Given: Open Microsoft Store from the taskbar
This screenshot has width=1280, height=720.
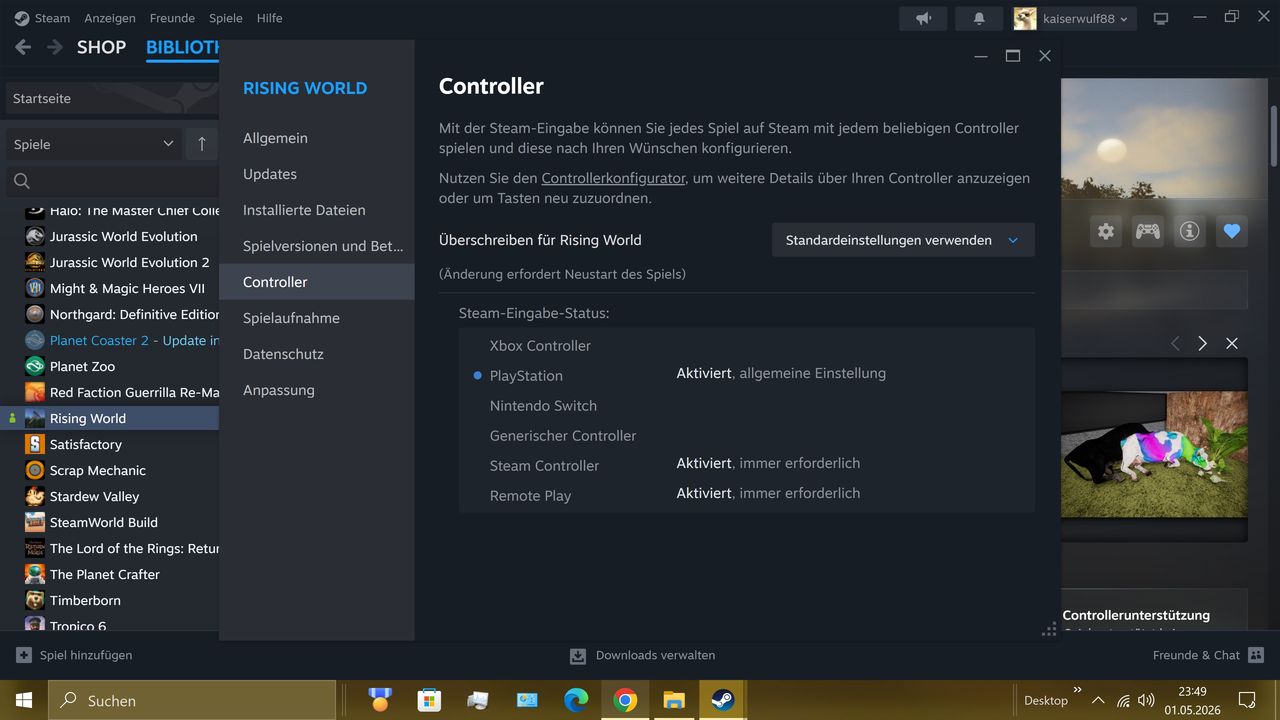Looking at the screenshot, I should tap(429, 700).
